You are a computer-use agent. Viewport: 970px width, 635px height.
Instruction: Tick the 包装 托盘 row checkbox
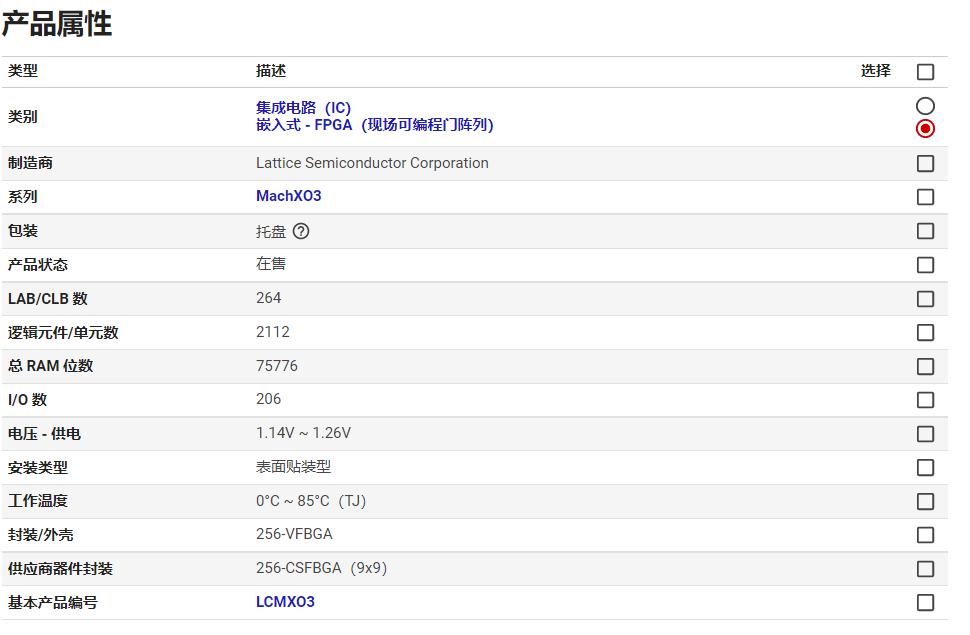point(925,231)
